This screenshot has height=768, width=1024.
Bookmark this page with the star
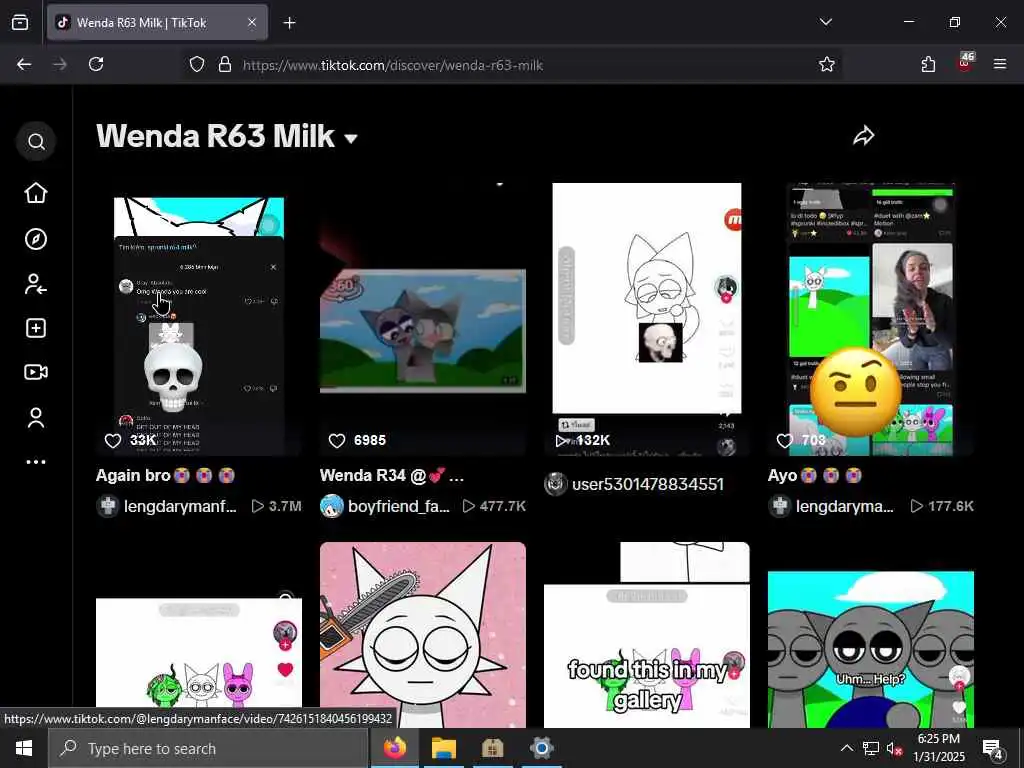click(827, 64)
